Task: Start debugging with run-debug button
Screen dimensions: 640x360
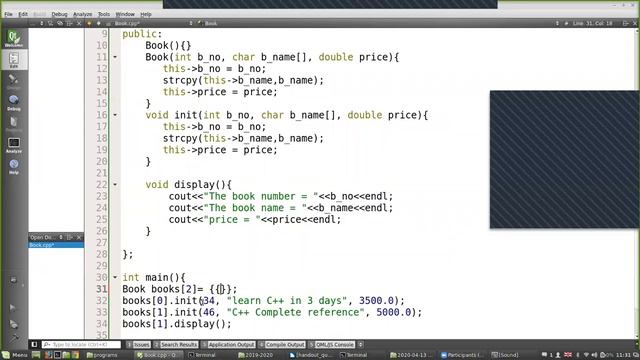Action: (x=13, y=324)
